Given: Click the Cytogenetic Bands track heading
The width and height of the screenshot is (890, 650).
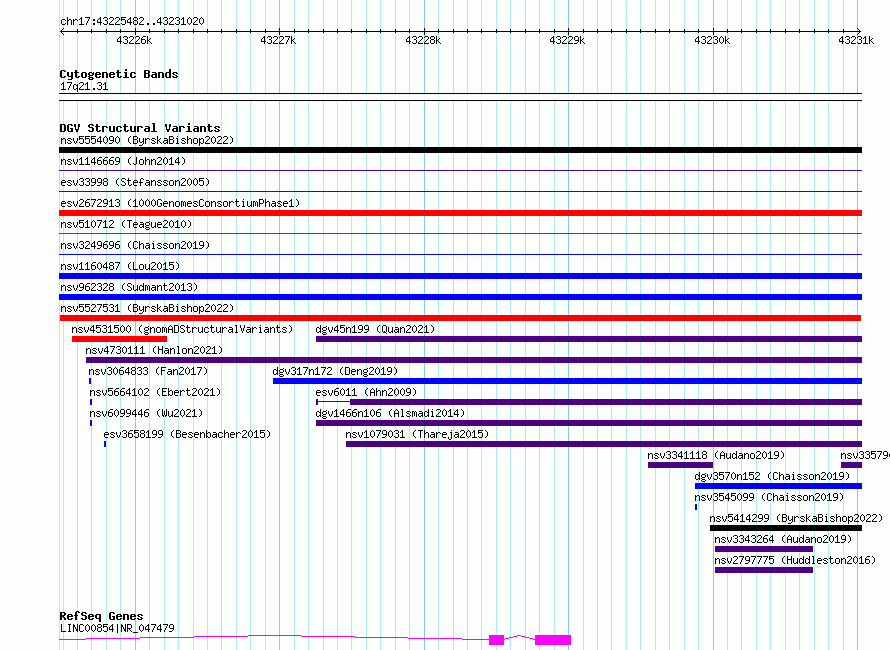Looking at the screenshot, I should point(119,74).
